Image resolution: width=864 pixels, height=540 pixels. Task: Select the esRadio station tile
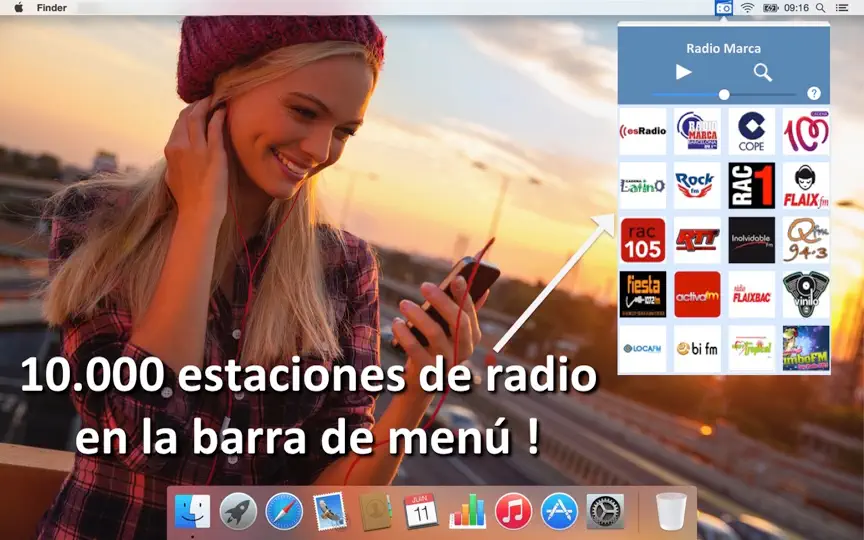(x=642, y=131)
